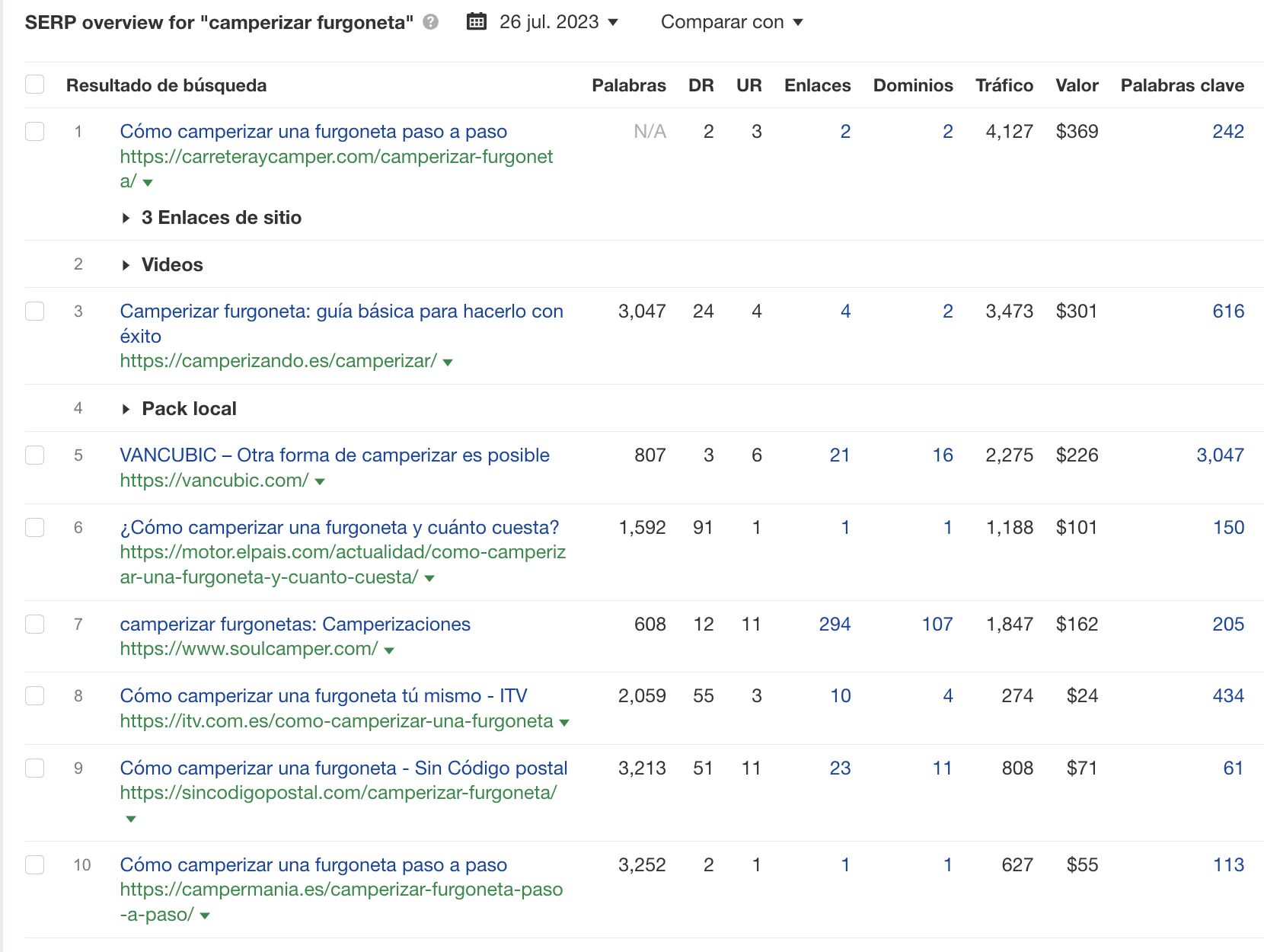Click the caret beside carreteraycamper.com URL
Viewport: 1264px width, 952px height.
(x=147, y=183)
